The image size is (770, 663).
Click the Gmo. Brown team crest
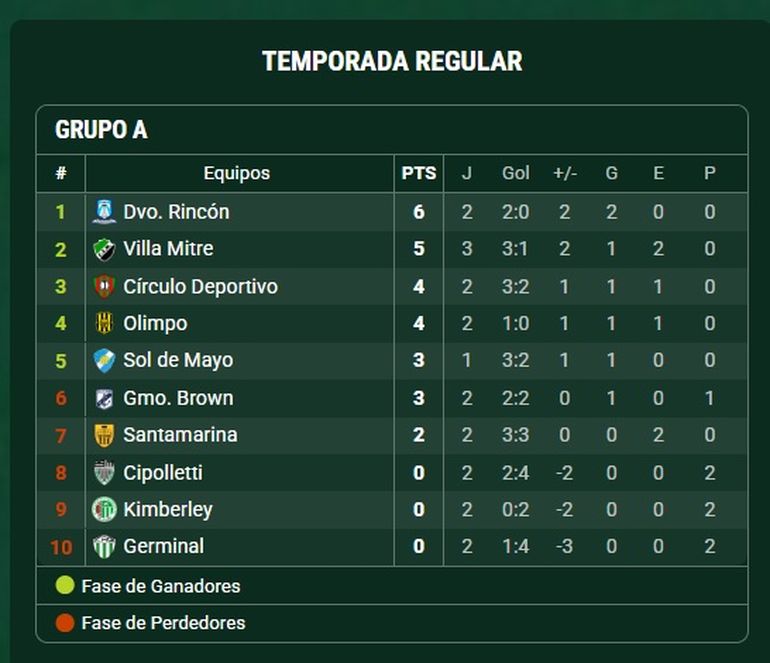click(104, 398)
